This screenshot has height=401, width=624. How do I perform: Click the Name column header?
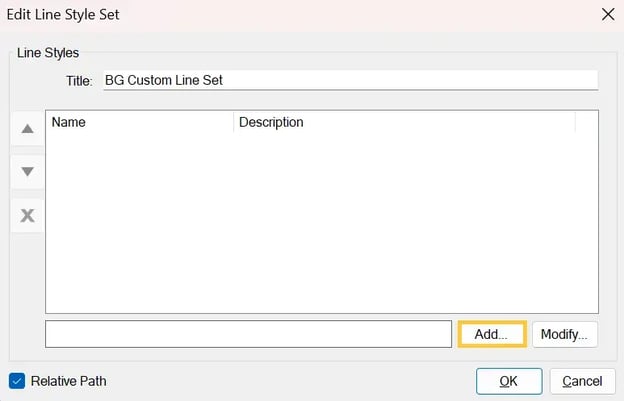tap(140, 122)
